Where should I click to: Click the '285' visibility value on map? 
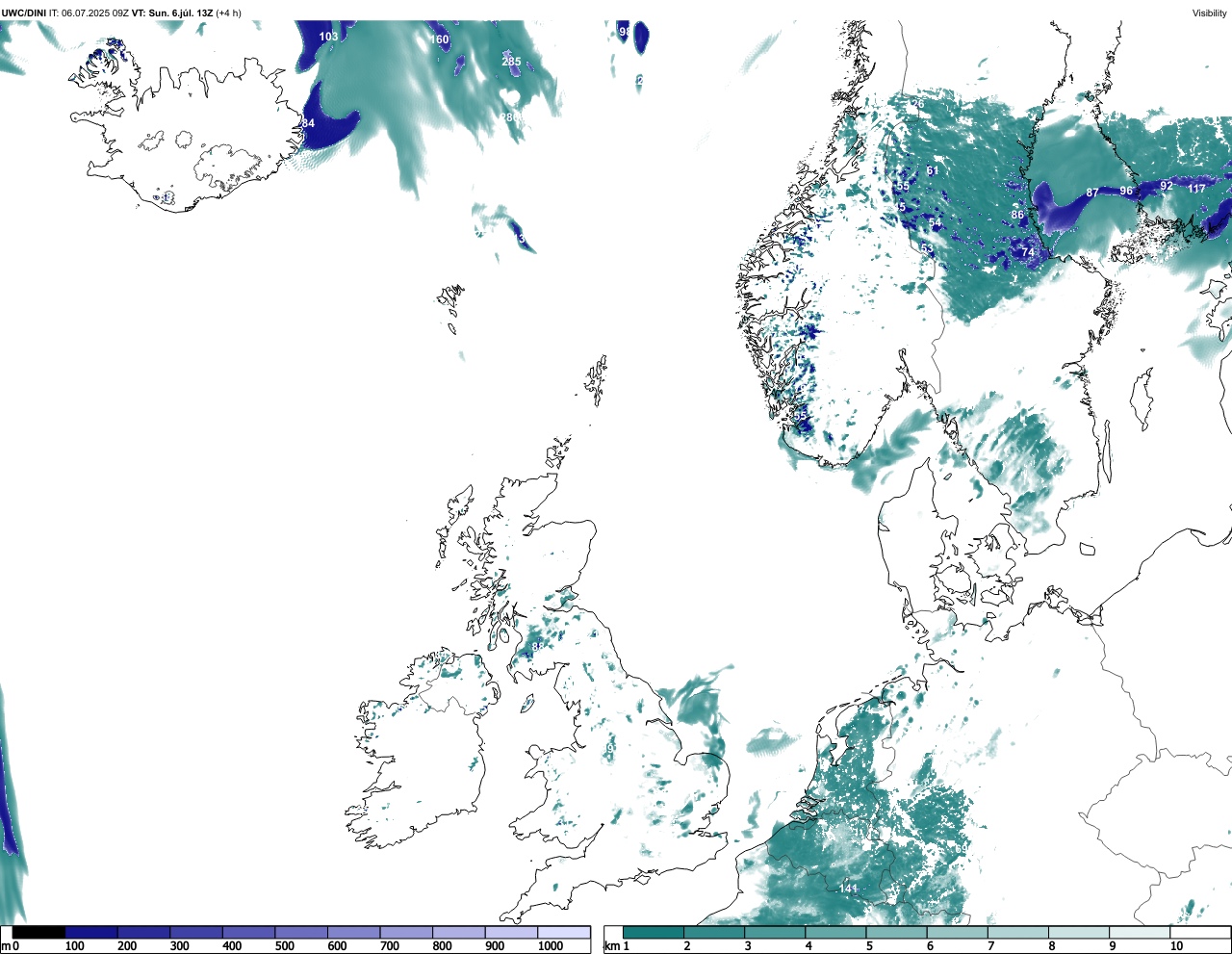[x=511, y=62]
